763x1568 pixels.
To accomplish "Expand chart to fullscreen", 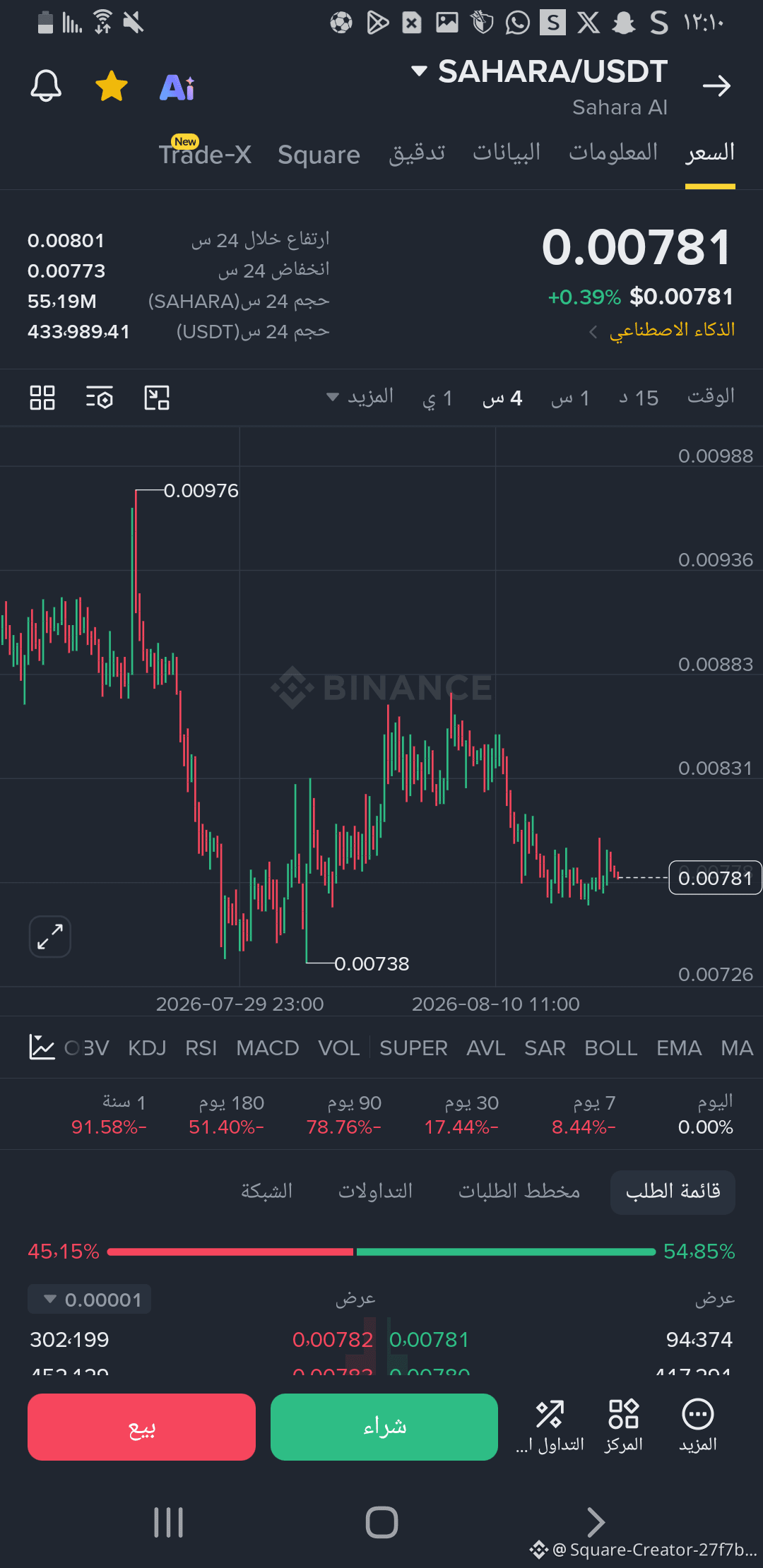I will pyautogui.click(x=50, y=937).
